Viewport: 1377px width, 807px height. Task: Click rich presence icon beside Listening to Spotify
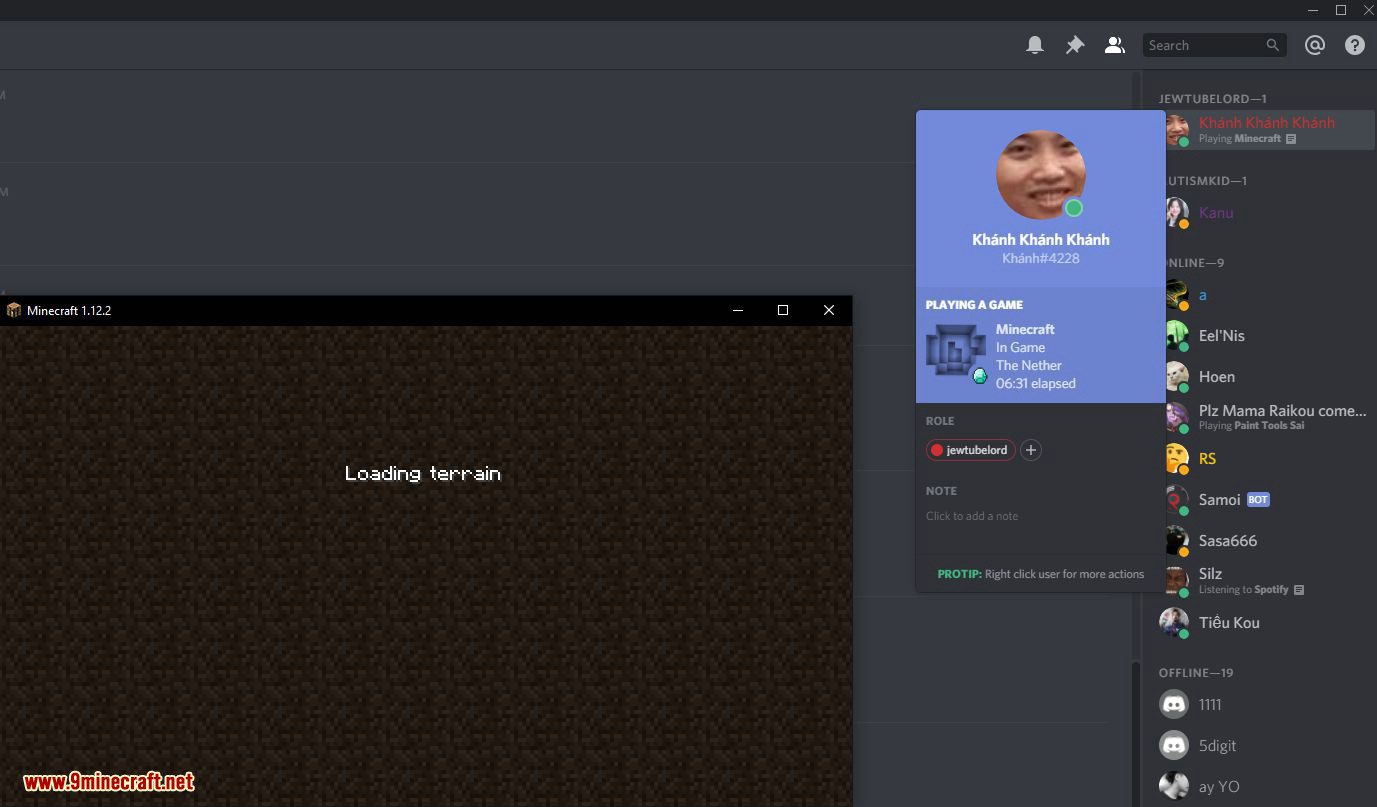(1299, 590)
